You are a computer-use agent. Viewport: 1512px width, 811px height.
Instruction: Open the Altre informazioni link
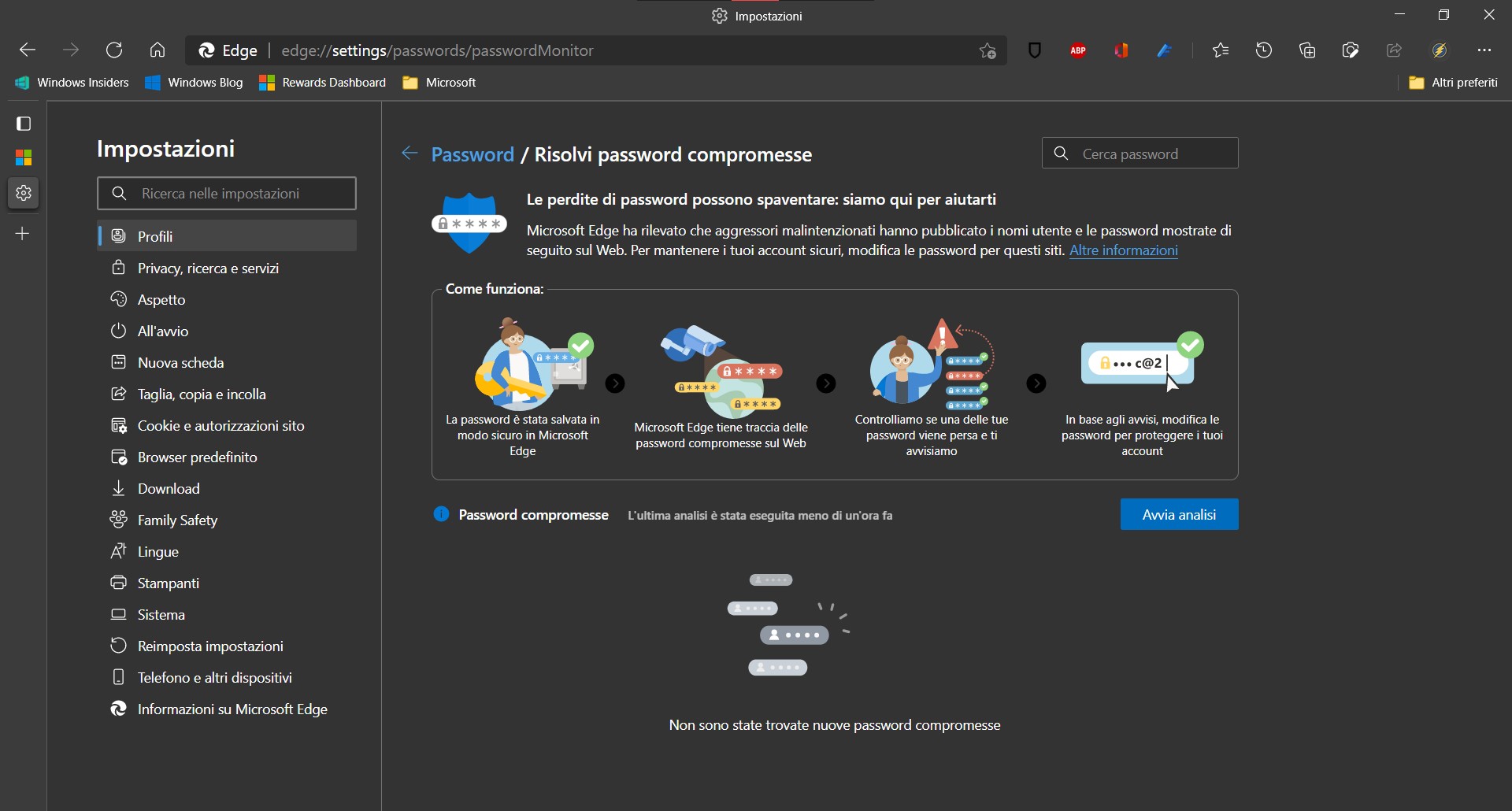(x=1124, y=251)
